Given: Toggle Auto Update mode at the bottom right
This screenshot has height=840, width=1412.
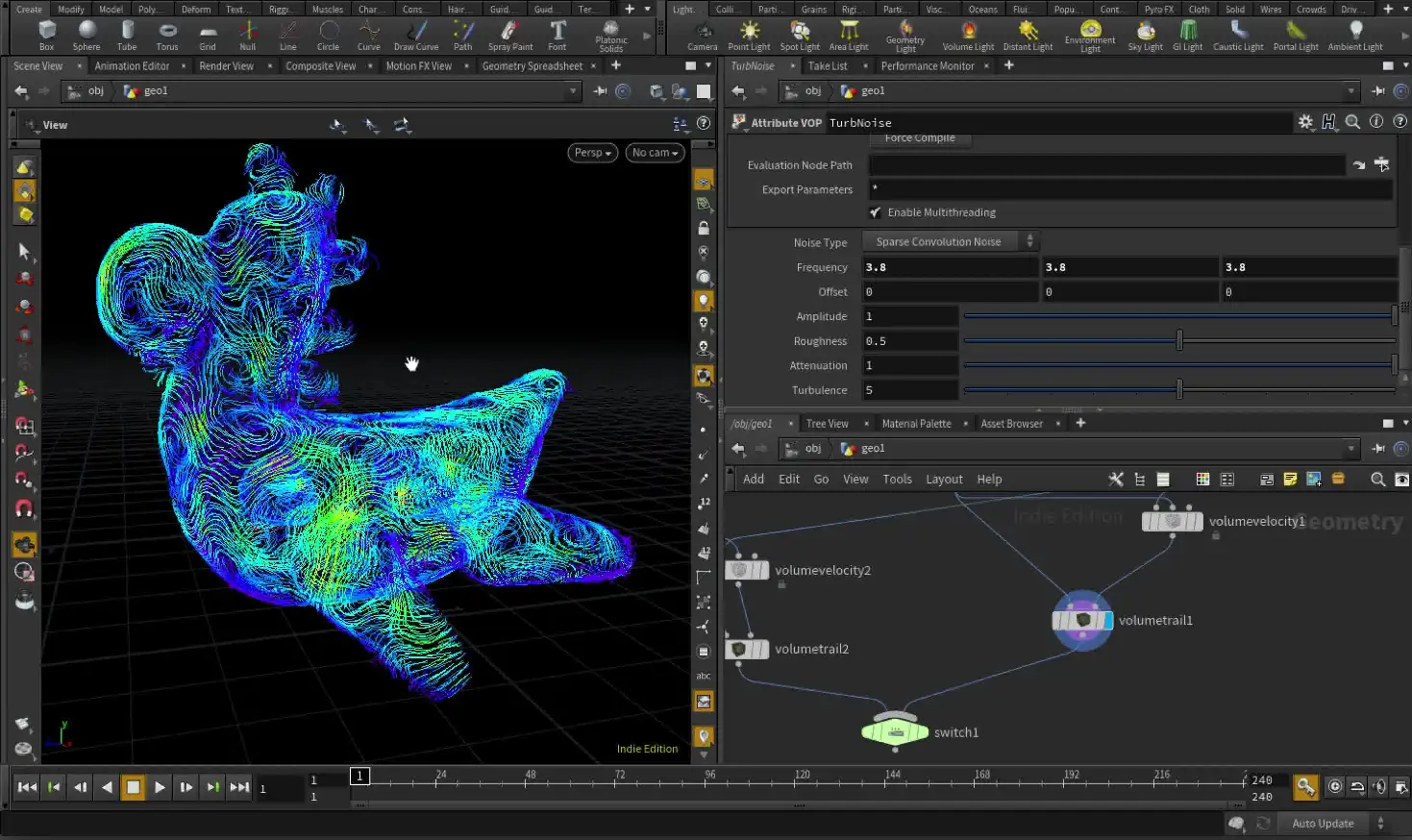Looking at the screenshot, I should (x=1323, y=823).
